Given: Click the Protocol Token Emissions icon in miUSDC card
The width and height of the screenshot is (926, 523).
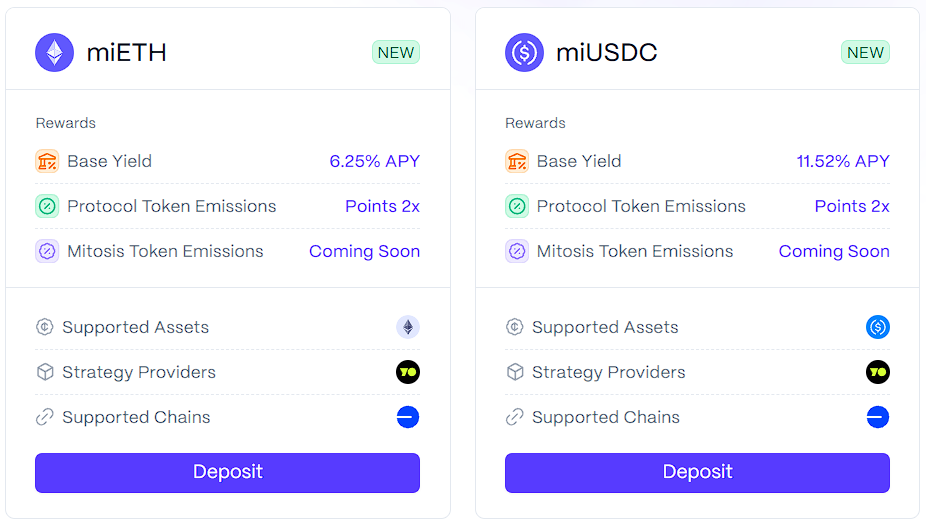Looking at the screenshot, I should click(517, 206).
